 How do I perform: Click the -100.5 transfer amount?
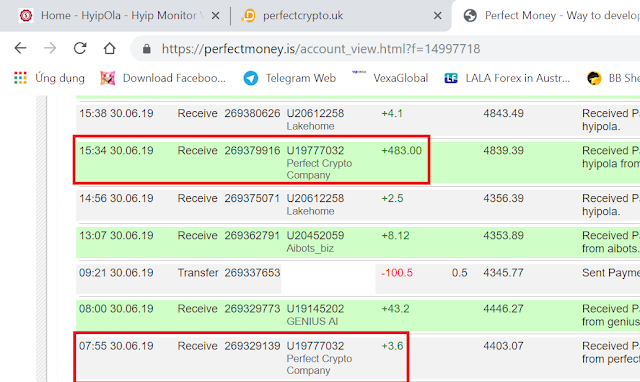[397, 273]
